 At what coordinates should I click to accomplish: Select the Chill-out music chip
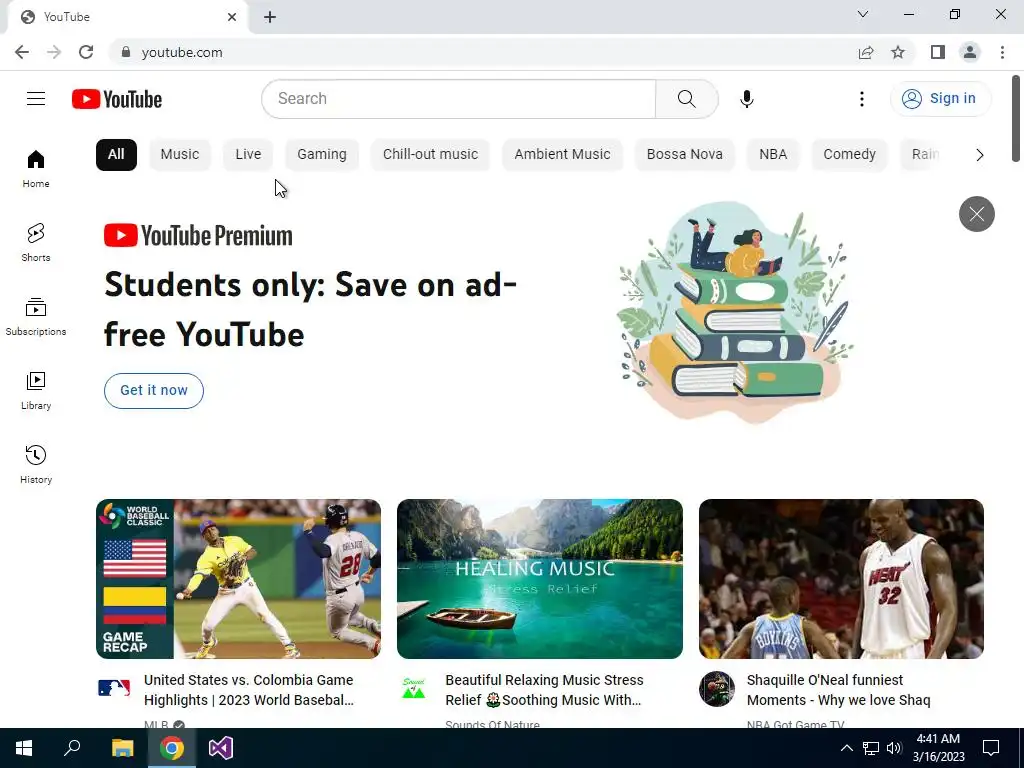coord(430,155)
